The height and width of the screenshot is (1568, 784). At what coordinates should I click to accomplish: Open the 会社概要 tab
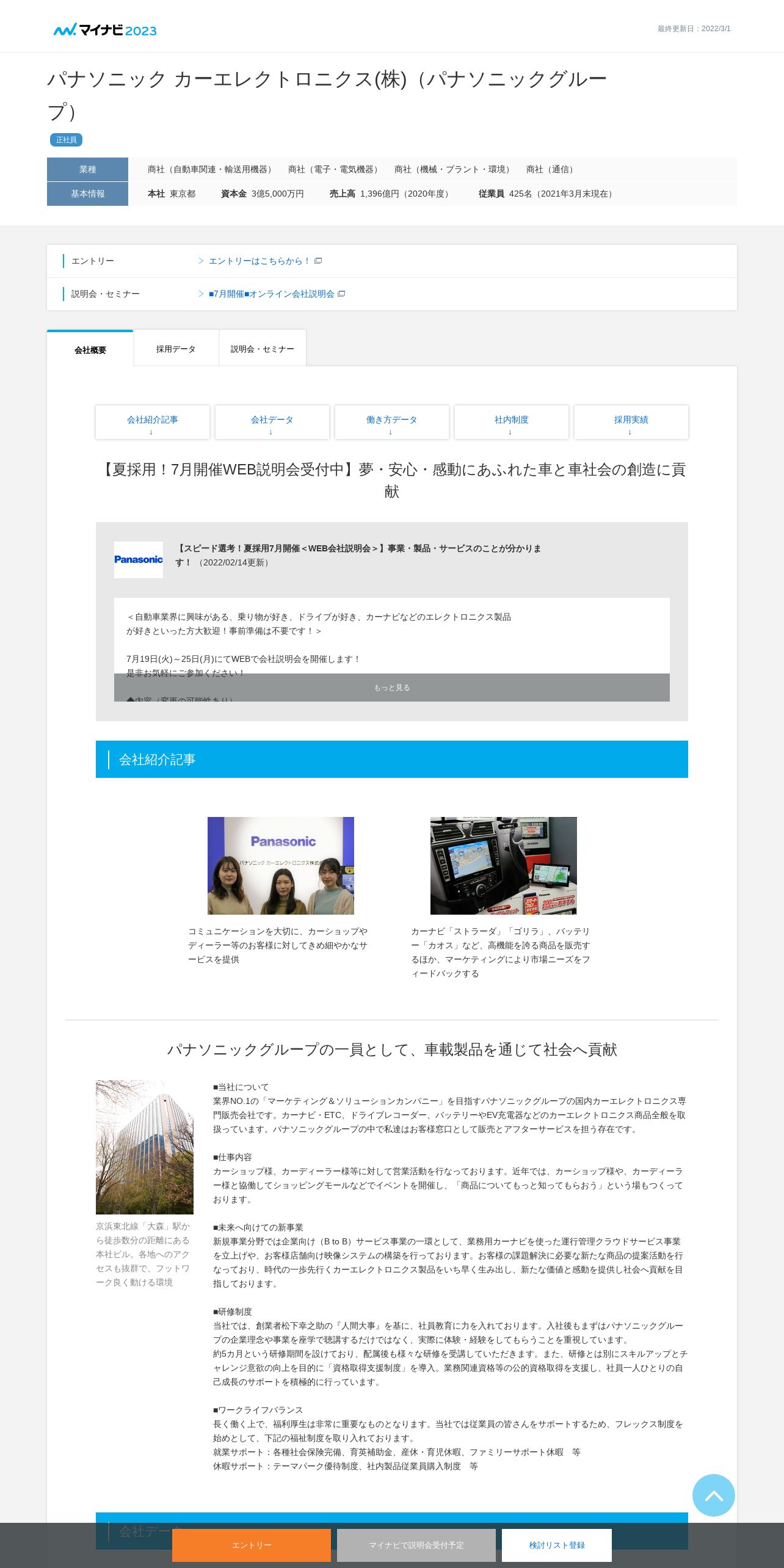[90, 349]
